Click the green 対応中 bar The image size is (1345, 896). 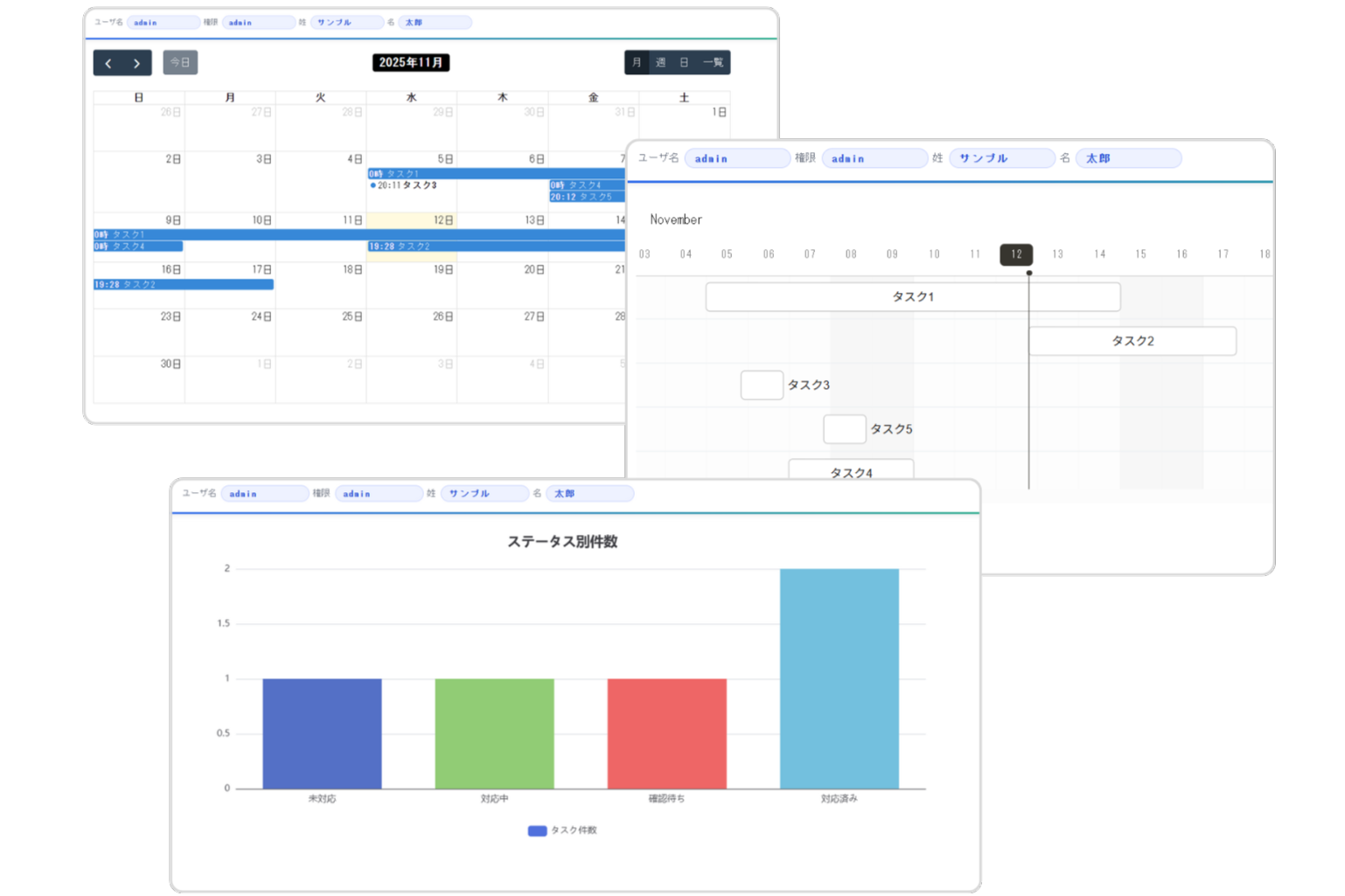[x=494, y=733]
